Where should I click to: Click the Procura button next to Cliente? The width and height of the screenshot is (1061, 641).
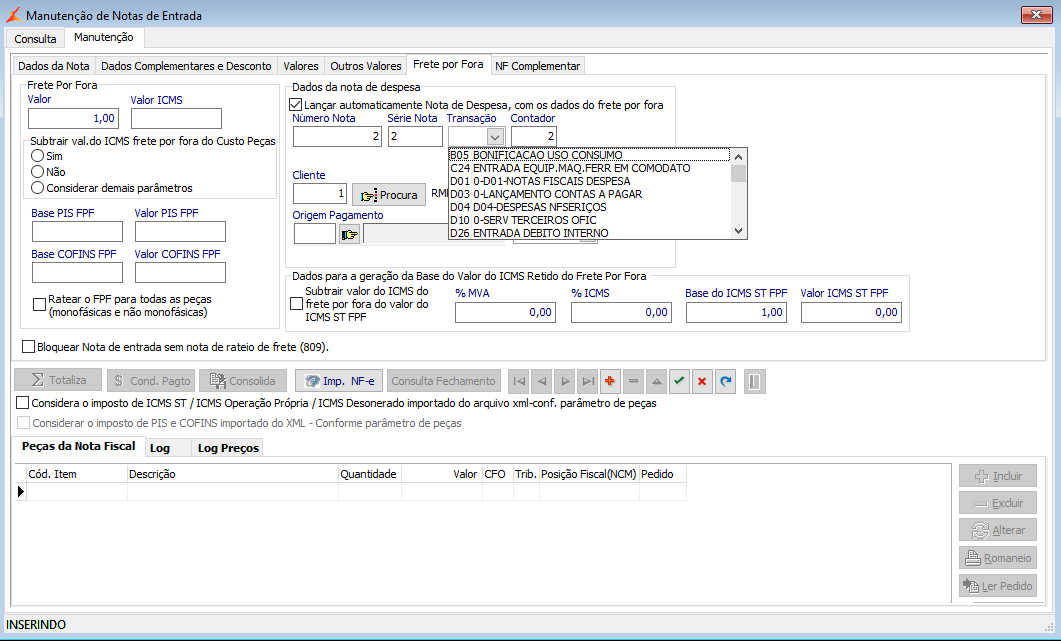pyautogui.click(x=389, y=195)
